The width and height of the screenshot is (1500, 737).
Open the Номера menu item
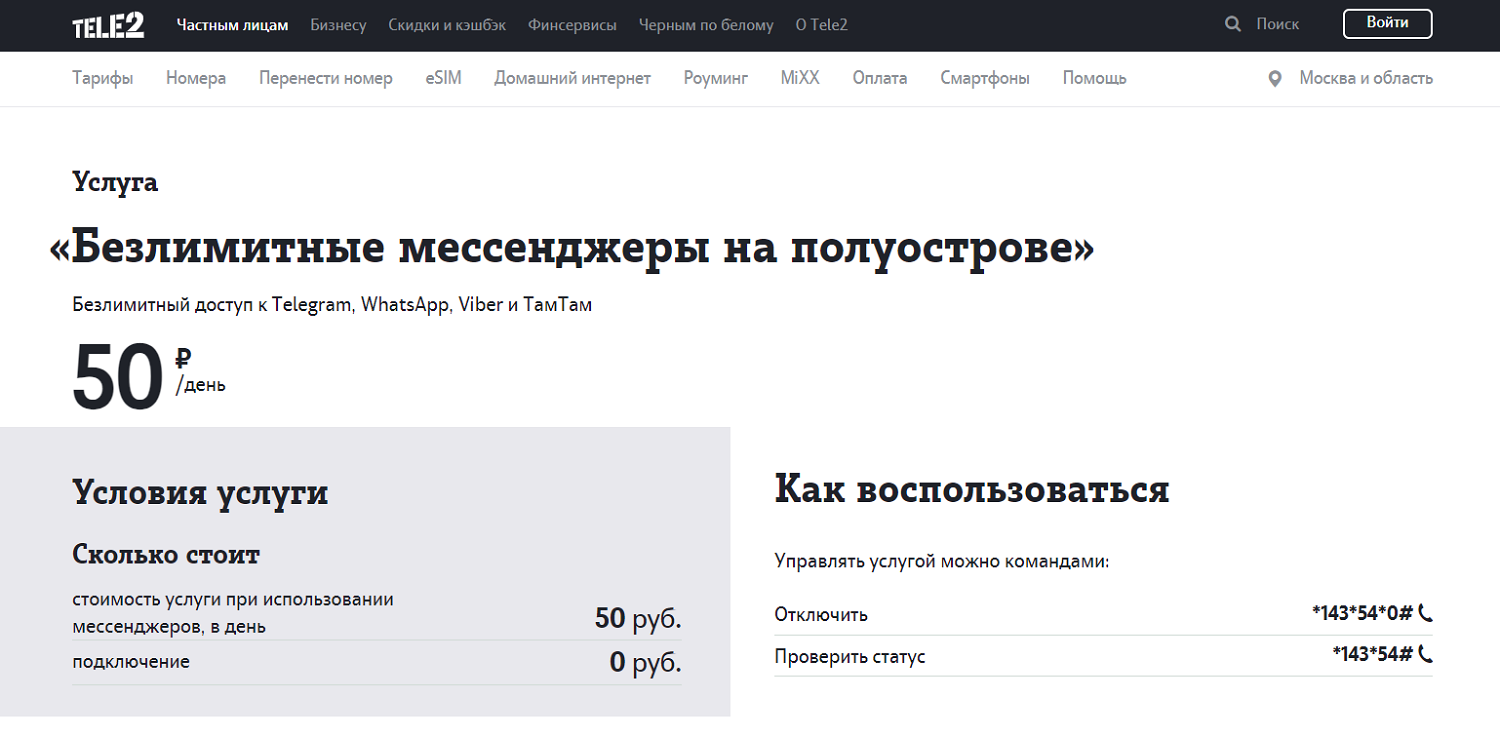[196, 78]
